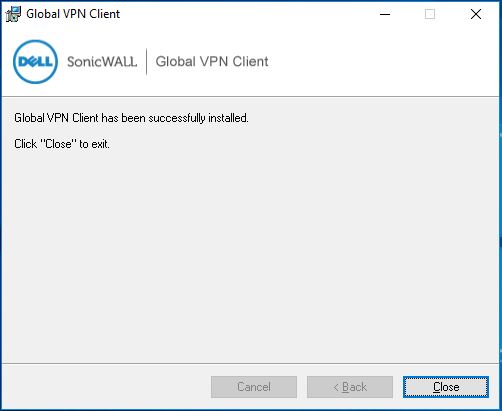The image size is (502, 411).
Task: Click the vertical divider beside SonicWALL
Action: (146, 62)
